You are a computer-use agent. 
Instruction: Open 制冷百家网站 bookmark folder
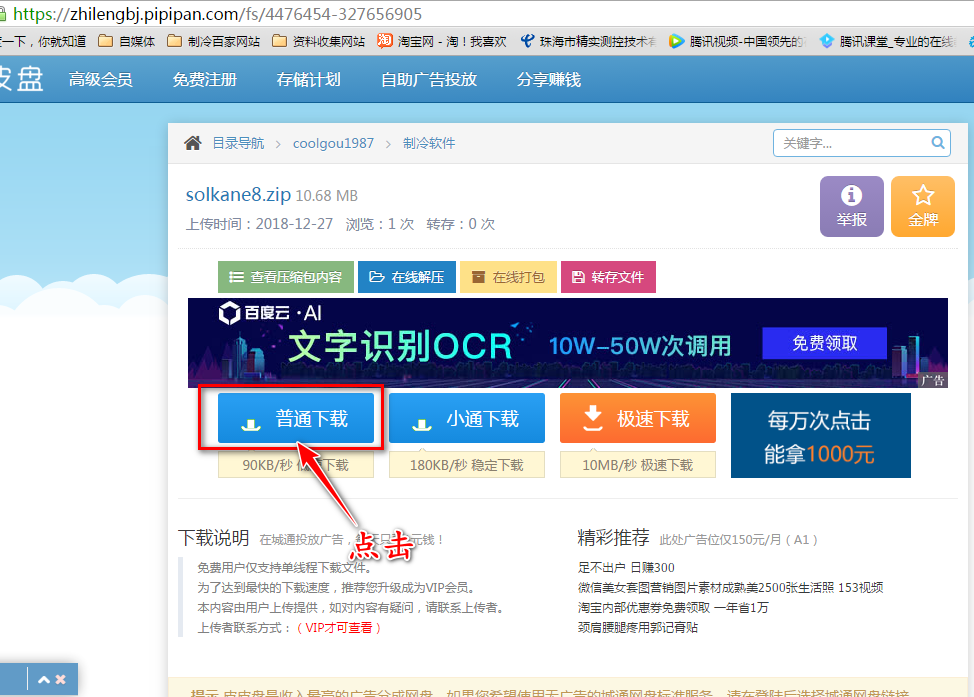(214, 41)
